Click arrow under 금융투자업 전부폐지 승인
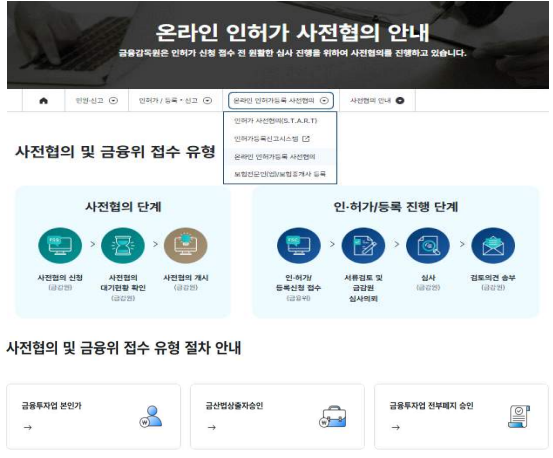 coord(396,428)
